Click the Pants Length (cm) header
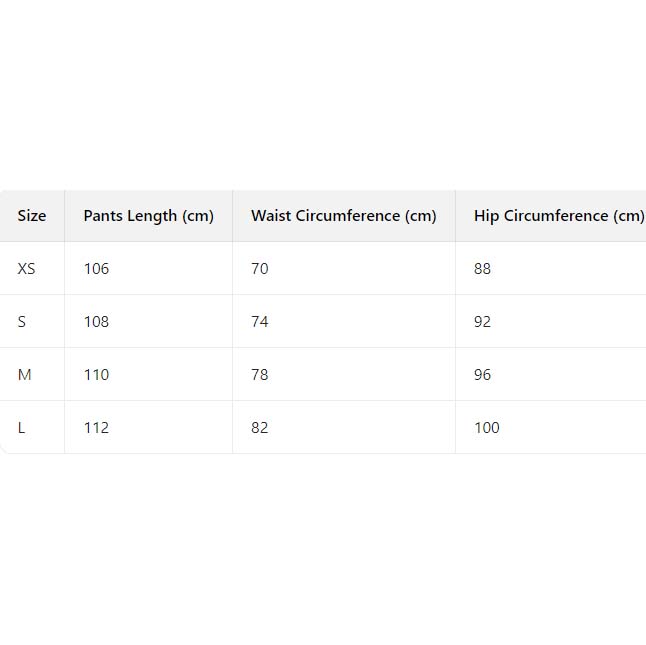Image resolution: width=646 pixels, height=645 pixels. point(148,216)
